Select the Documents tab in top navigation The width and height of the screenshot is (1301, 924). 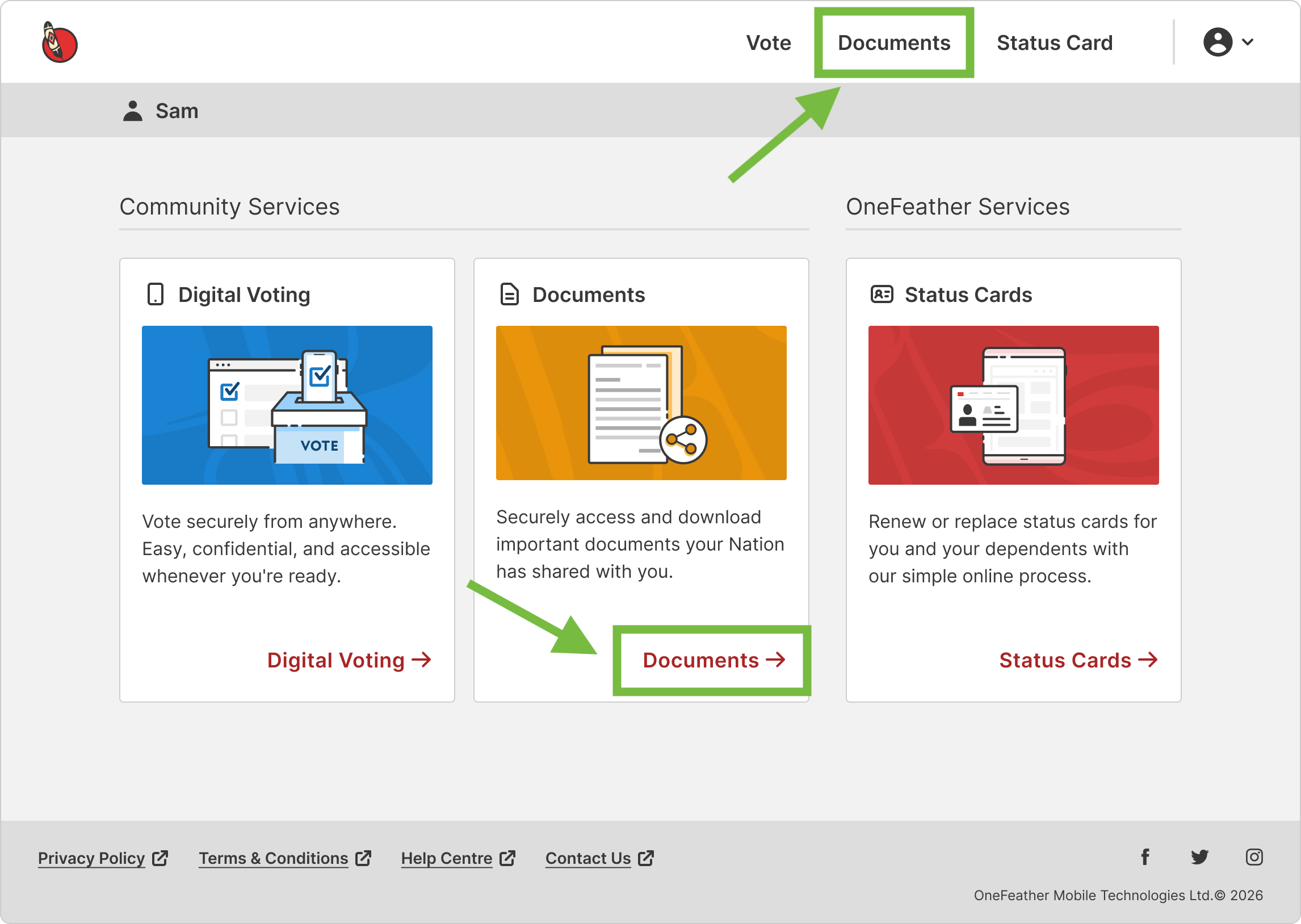coord(893,43)
